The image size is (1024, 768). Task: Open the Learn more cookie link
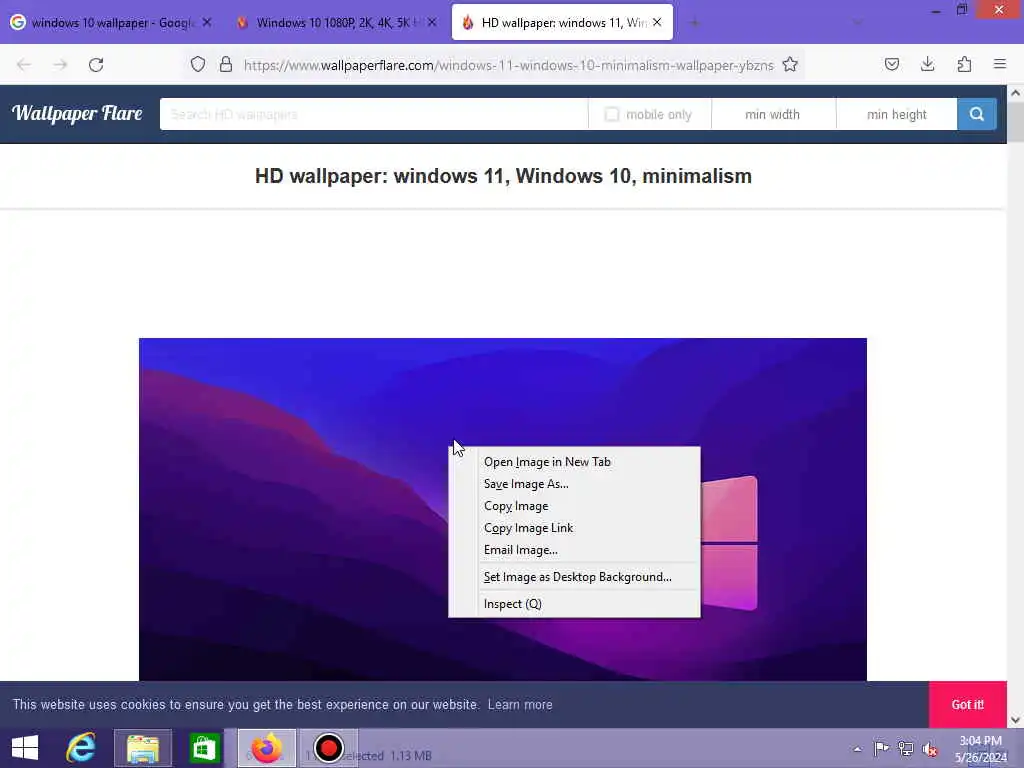(x=520, y=705)
